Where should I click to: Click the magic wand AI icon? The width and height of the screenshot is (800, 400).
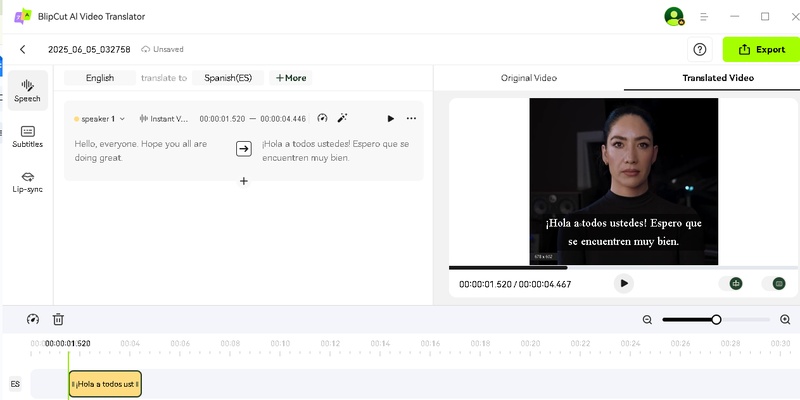(343, 118)
